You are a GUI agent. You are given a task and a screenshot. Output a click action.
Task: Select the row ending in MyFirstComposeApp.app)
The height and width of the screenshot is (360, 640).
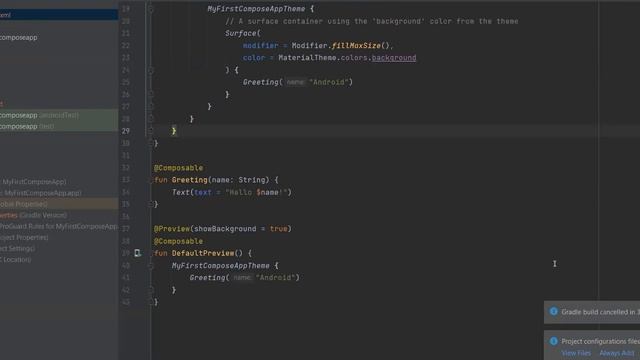[59, 193]
